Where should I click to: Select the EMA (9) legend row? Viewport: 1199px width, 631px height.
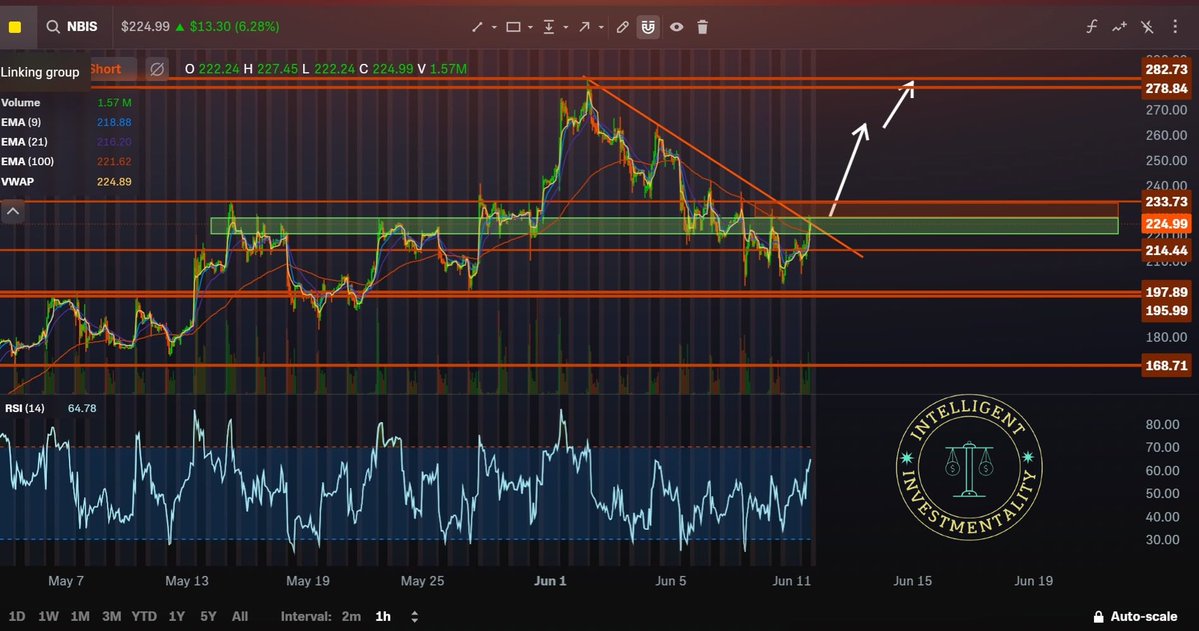pyautogui.click(x=67, y=122)
